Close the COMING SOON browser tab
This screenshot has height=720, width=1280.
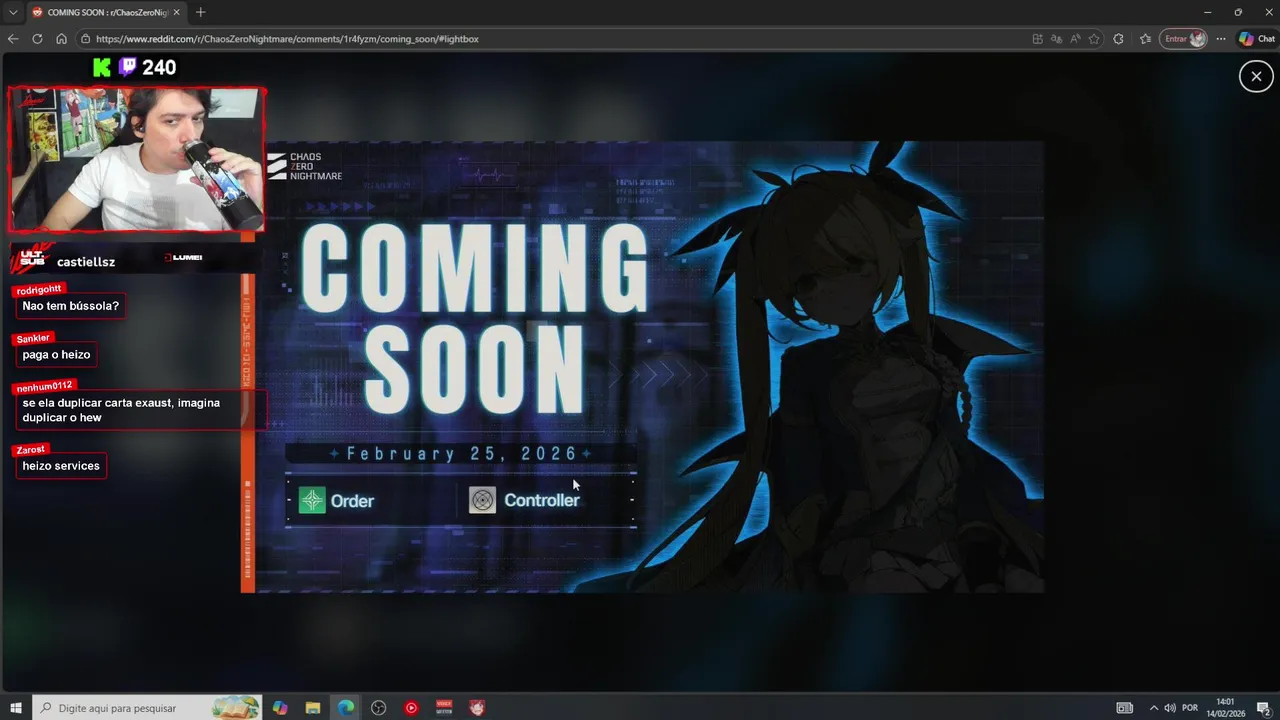(176, 12)
